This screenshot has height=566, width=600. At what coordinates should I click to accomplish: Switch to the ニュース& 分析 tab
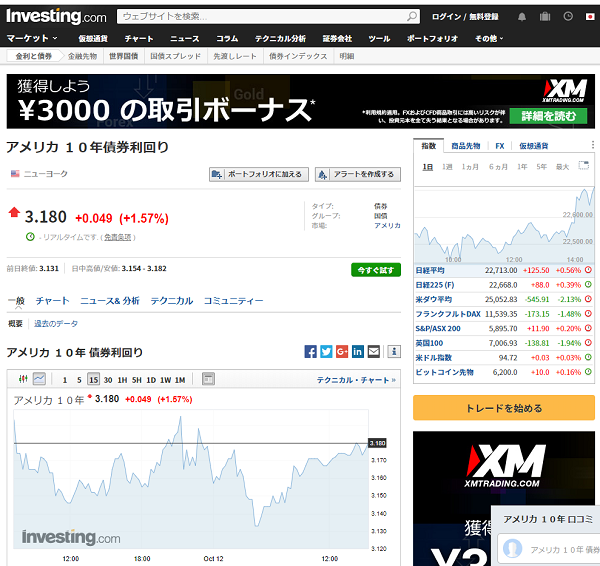click(x=110, y=300)
